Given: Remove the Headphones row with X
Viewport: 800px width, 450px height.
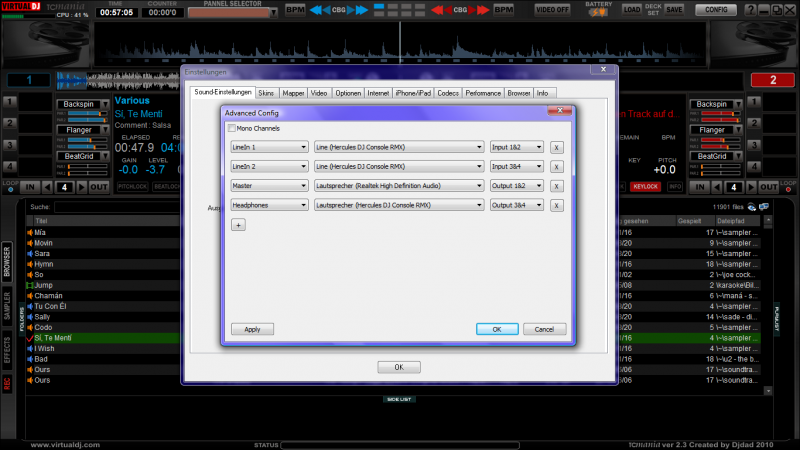Looking at the screenshot, I should pyautogui.click(x=557, y=206).
